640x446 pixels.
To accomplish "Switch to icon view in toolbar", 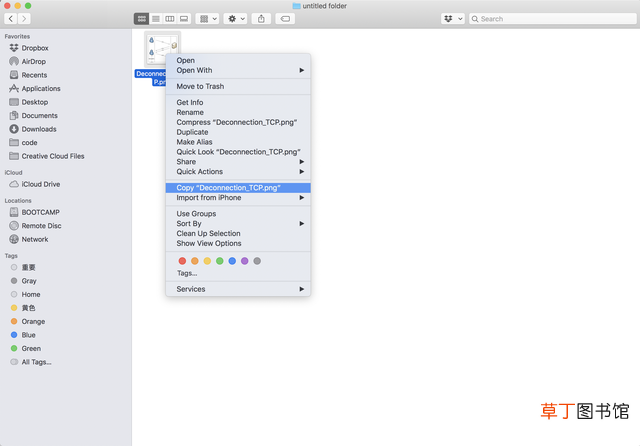I will tap(142, 19).
